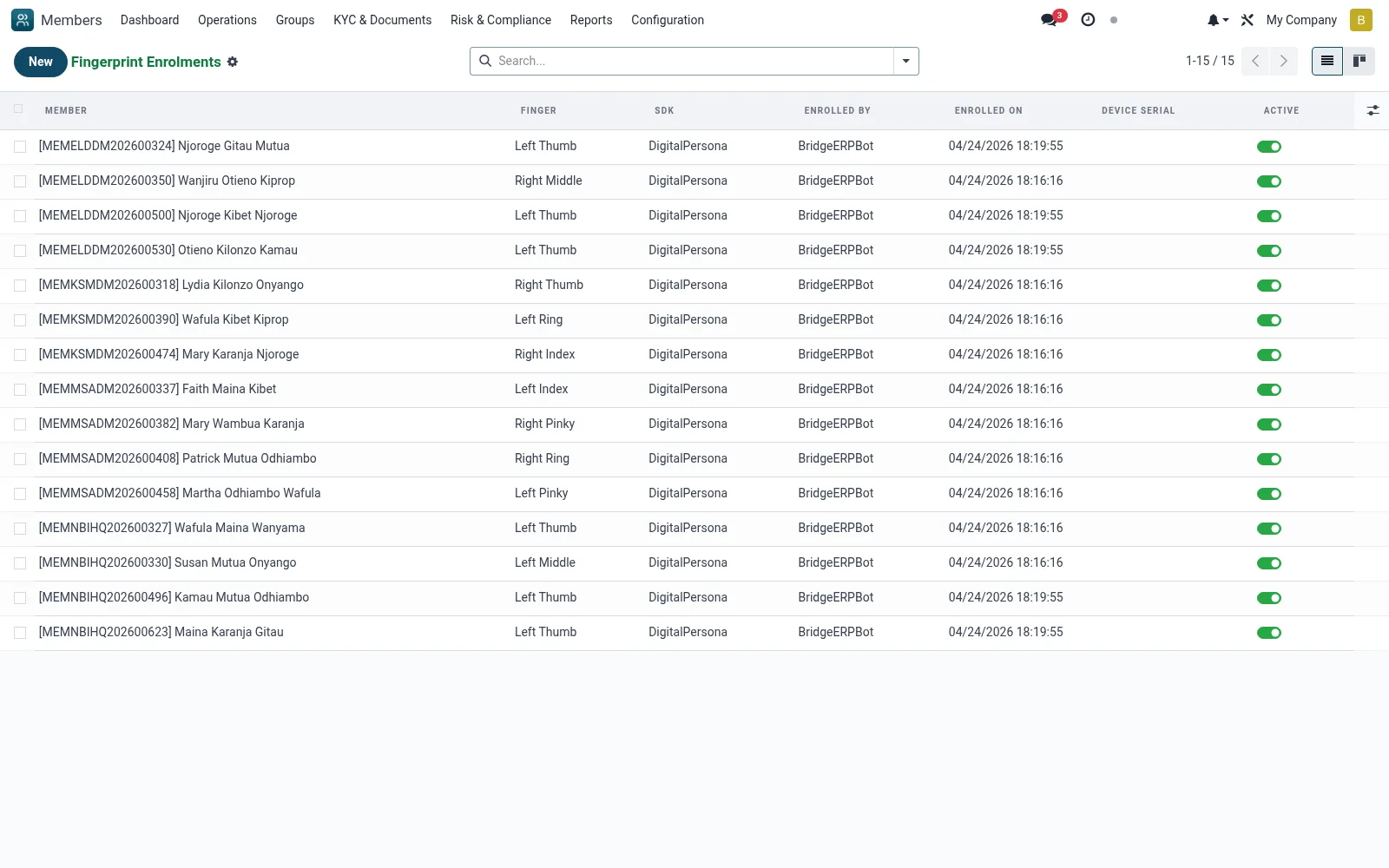Open the Members app home icon
The image size is (1389, 868).
click(x=23, y=20)
